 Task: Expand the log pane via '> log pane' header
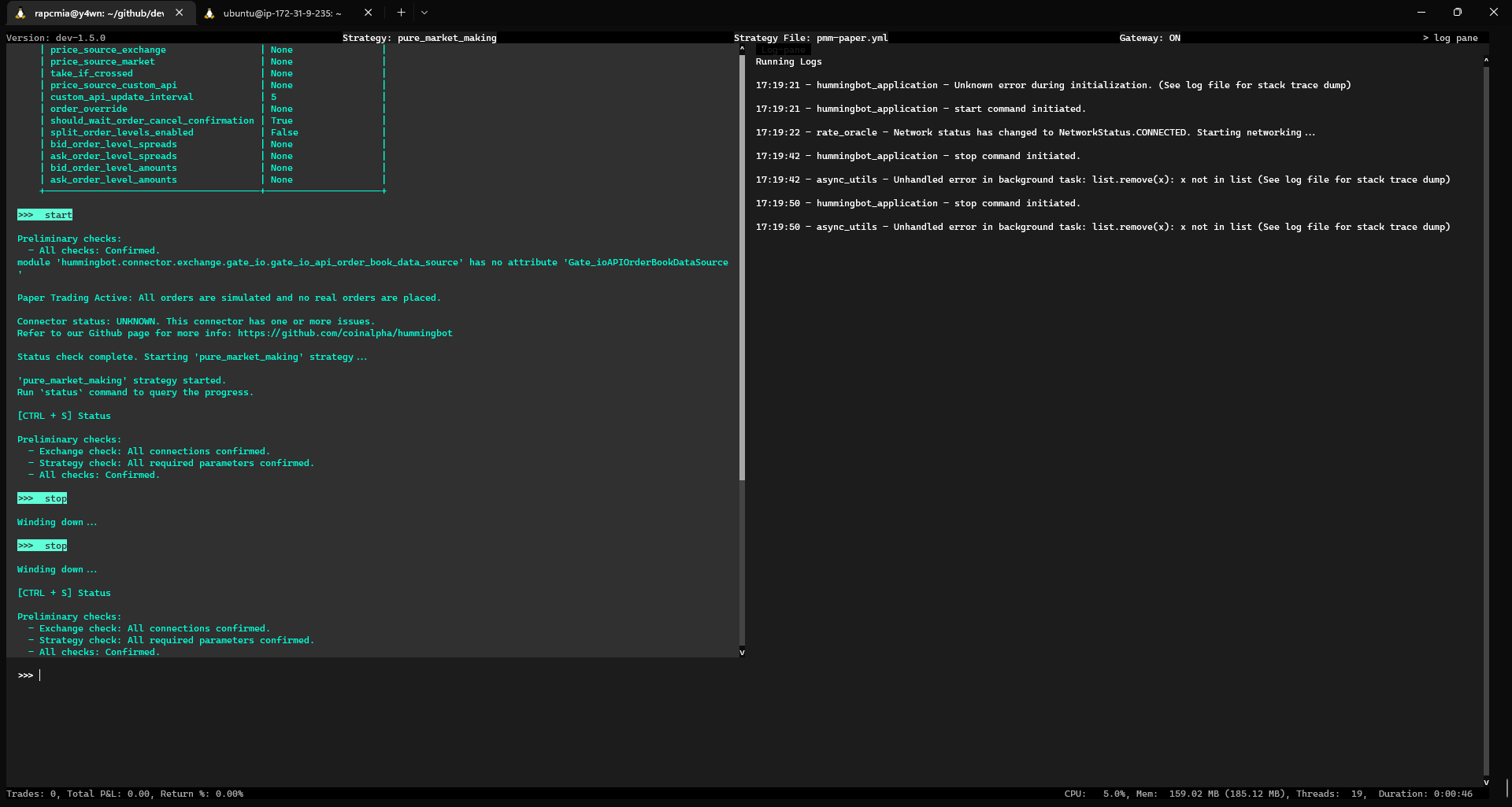tap(1451, 37)
